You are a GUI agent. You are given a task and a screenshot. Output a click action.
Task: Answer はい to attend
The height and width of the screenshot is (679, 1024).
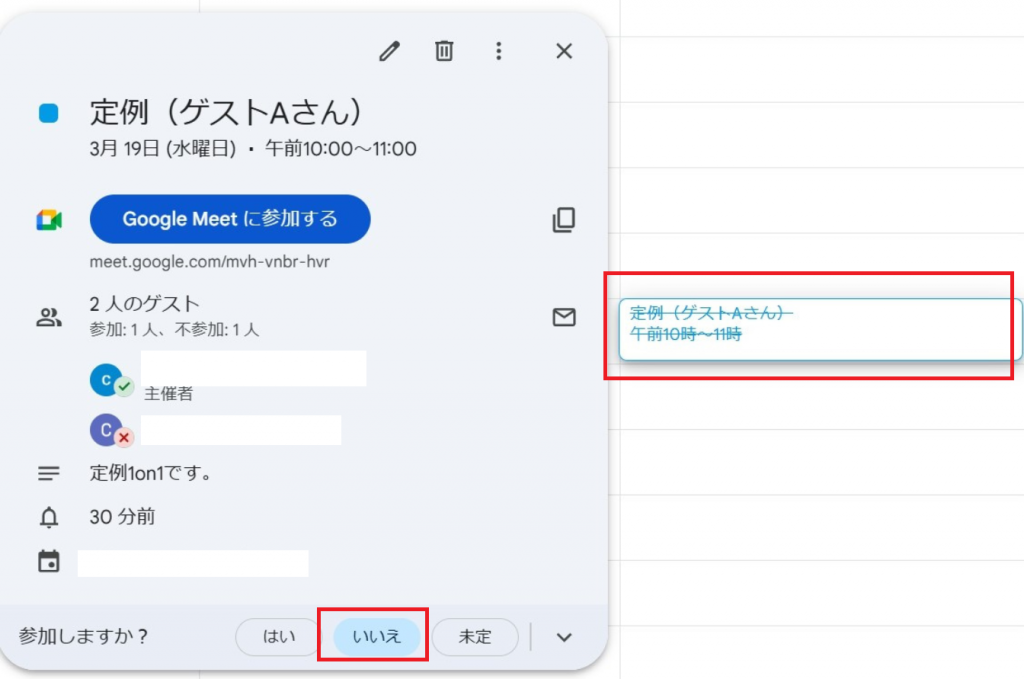click(279, 637)
